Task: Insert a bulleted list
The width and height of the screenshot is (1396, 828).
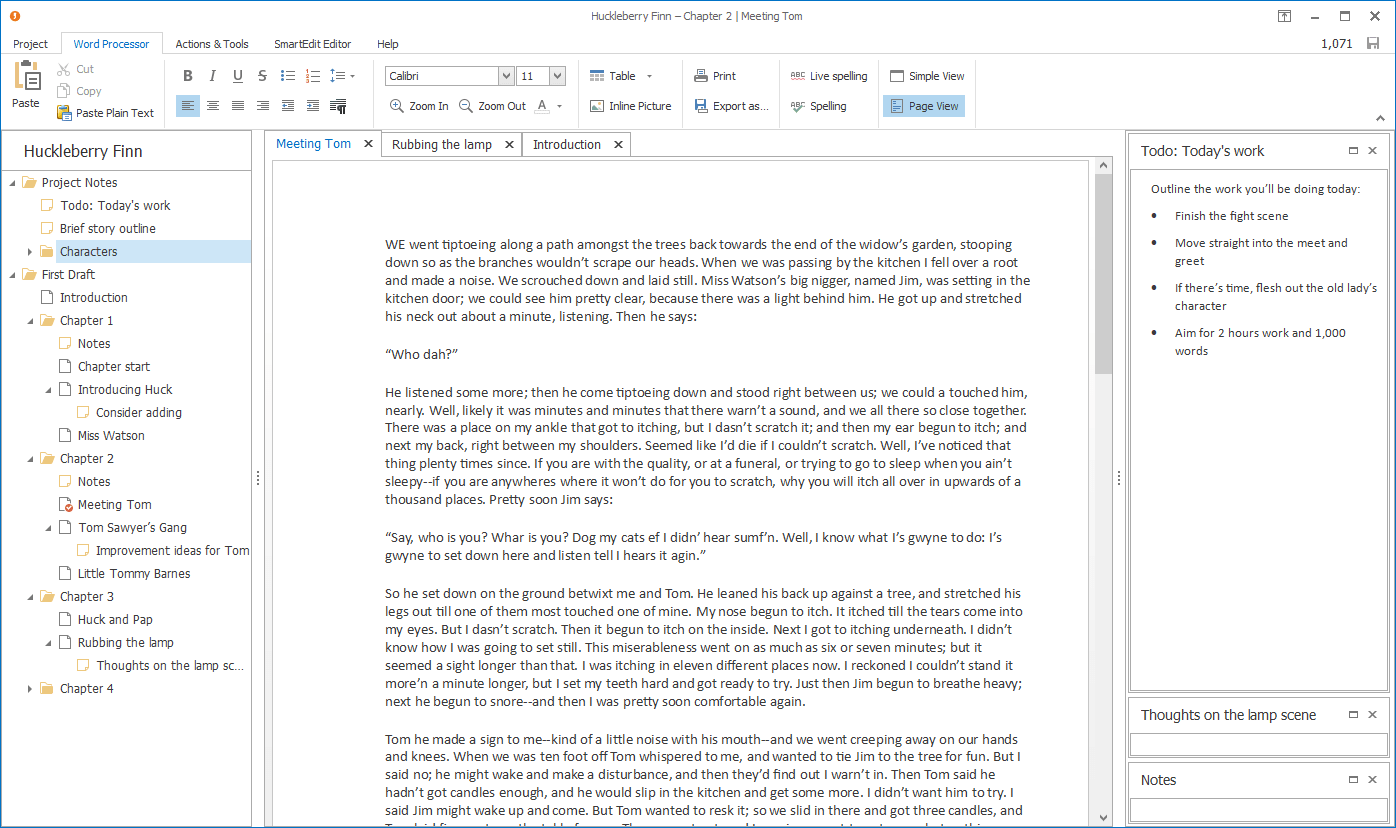Action: coord(288,76)
